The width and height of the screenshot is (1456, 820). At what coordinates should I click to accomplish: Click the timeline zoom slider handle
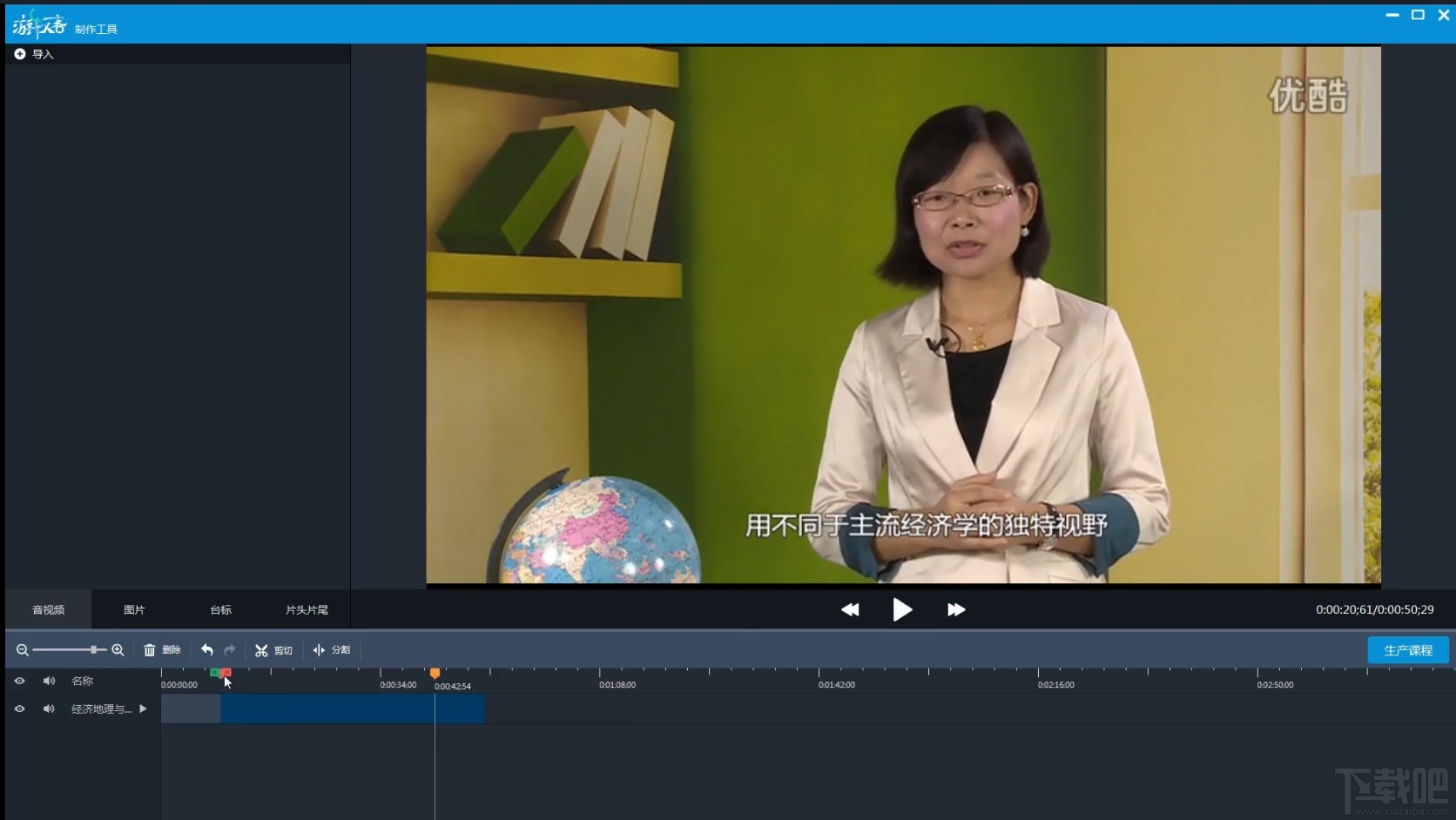[x=93, y=650]
